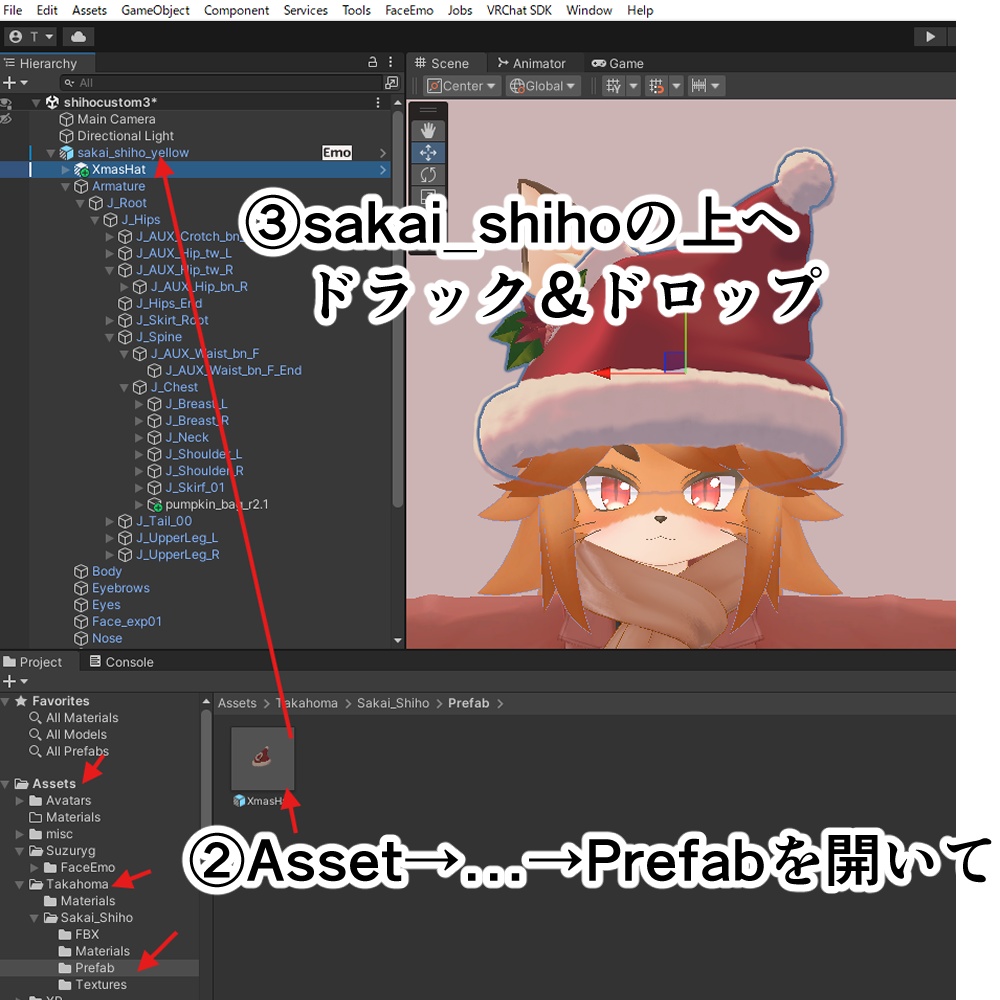Collapse the shihocustom3 scene
1000x1000 pixels.
click(x=36, y=102)
